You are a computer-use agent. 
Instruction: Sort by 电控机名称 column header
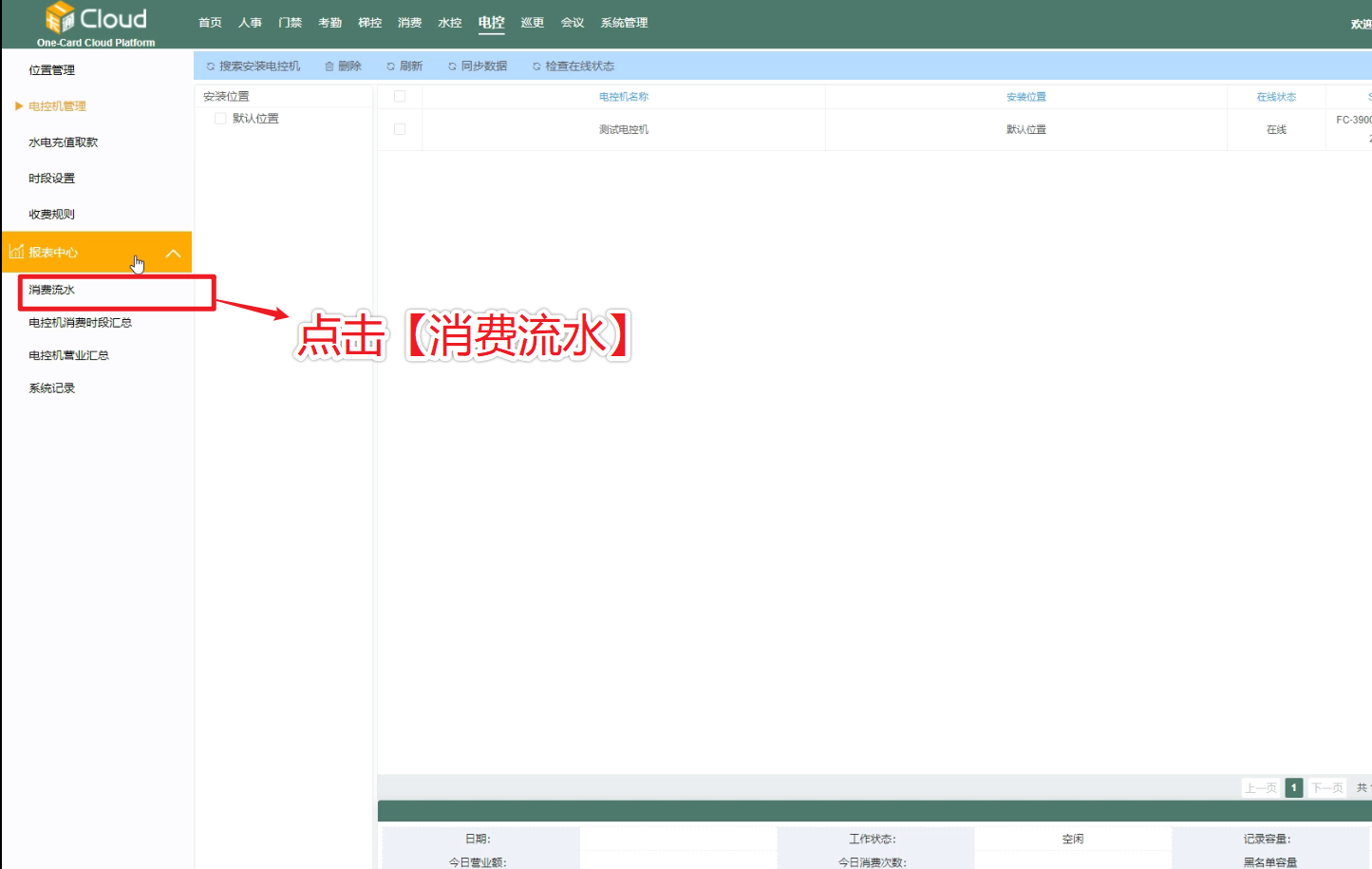click(624, 97)
